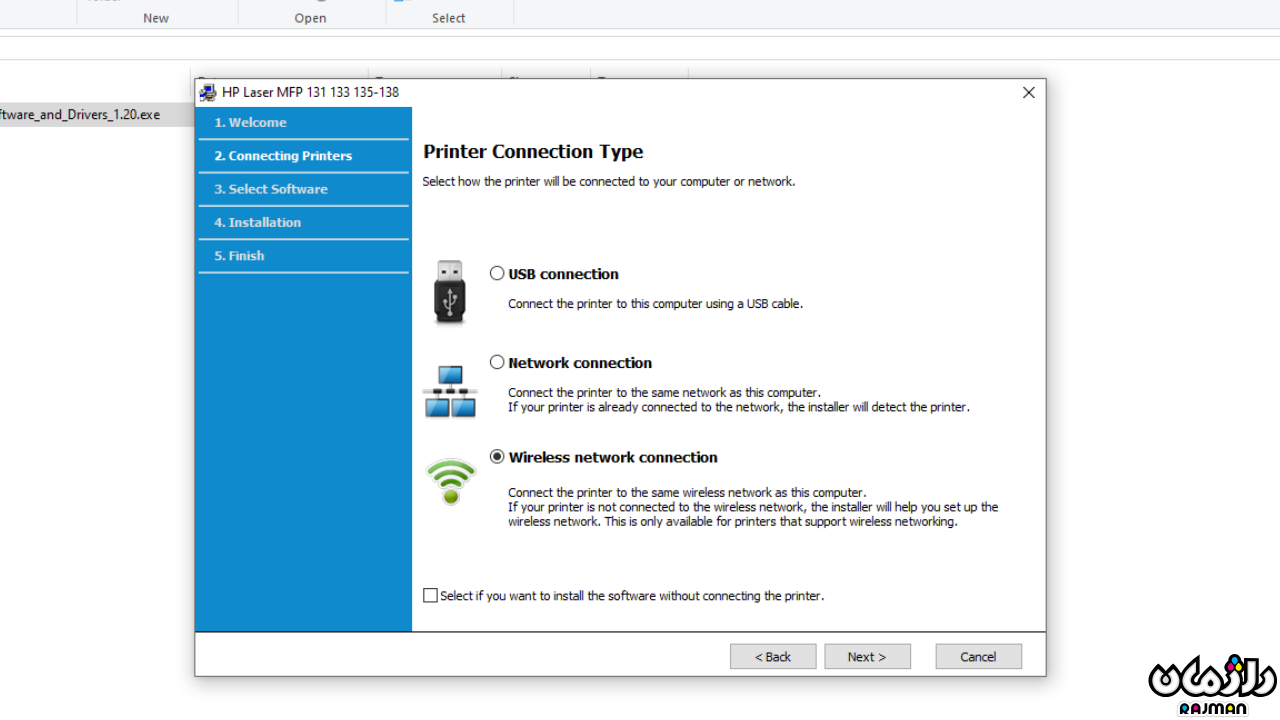The image size is (1280, 720).
Task: Click the "installer will detect the printer" text
Action: coord(739,407)
